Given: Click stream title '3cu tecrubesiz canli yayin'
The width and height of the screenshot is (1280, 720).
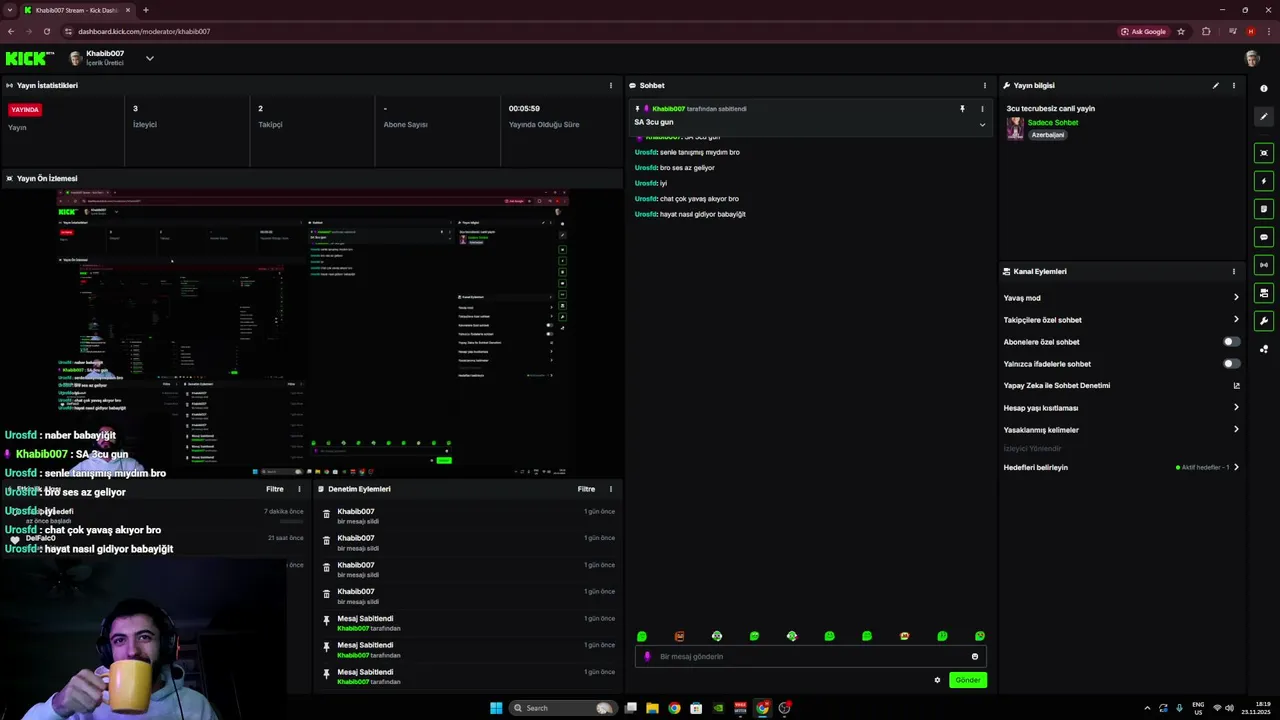Looking at the screenshot, I should pos(1051,108).
